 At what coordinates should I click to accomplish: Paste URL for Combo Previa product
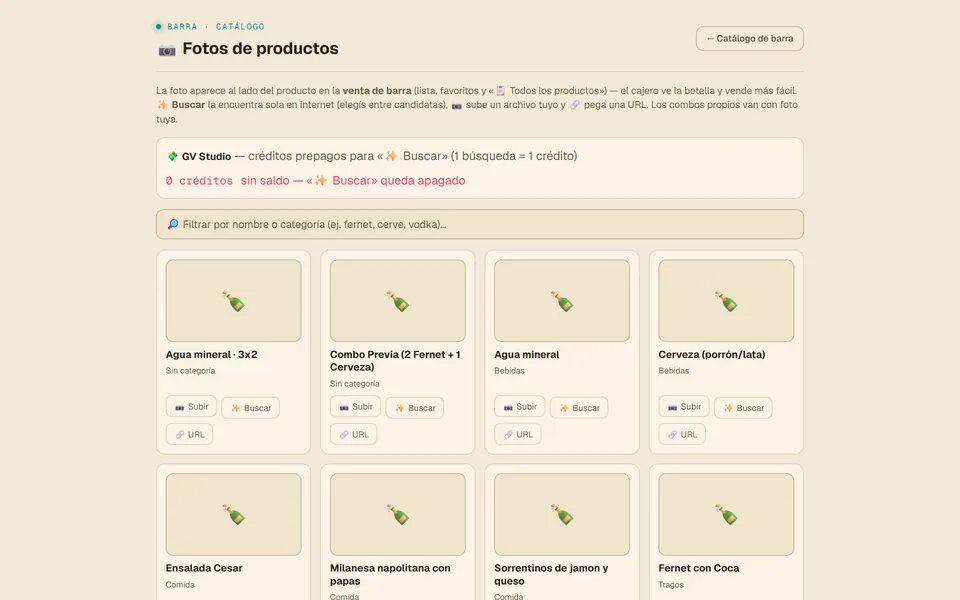[353, 434]
